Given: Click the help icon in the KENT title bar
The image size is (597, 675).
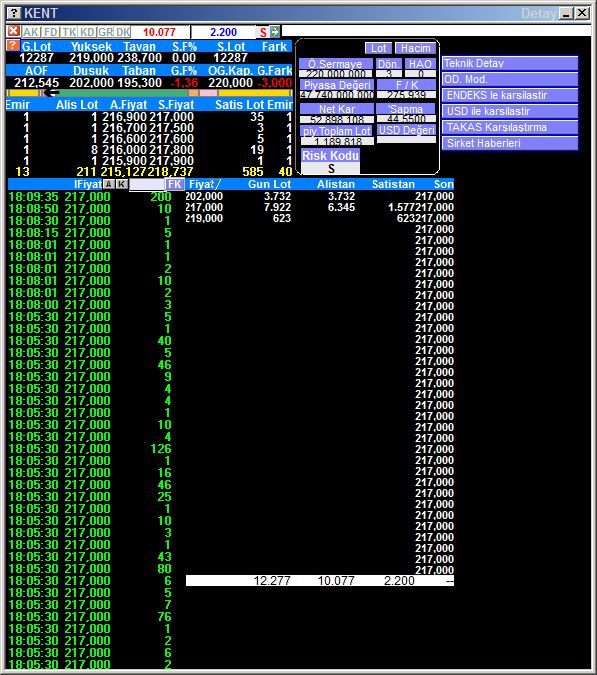Looking at the screenshot, I should (14, 13).
